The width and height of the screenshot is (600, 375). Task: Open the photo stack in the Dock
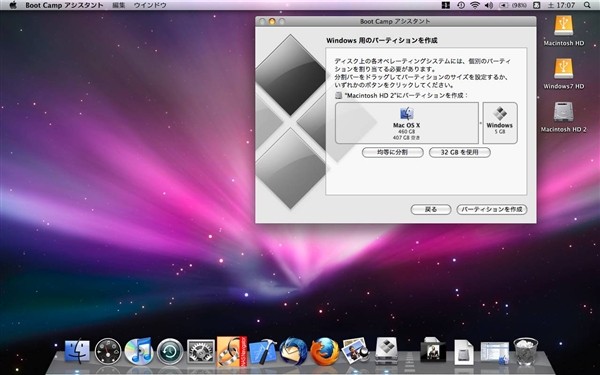433,351
